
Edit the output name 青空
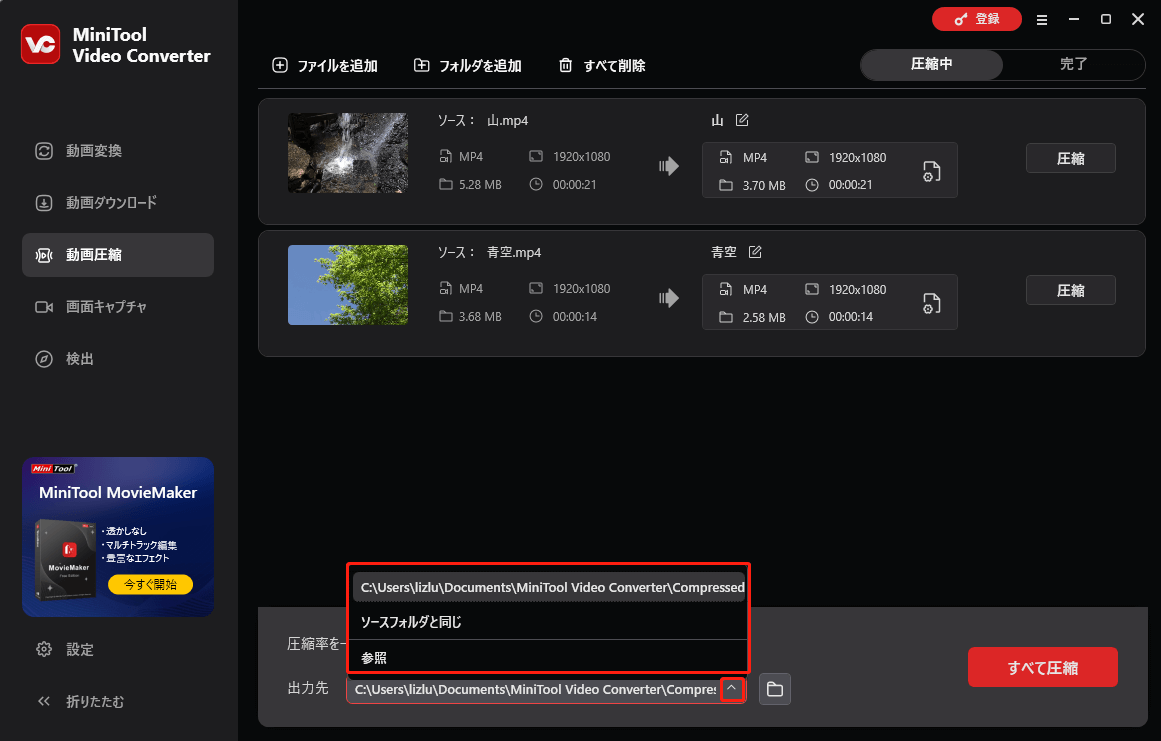[x=755, y=252]
